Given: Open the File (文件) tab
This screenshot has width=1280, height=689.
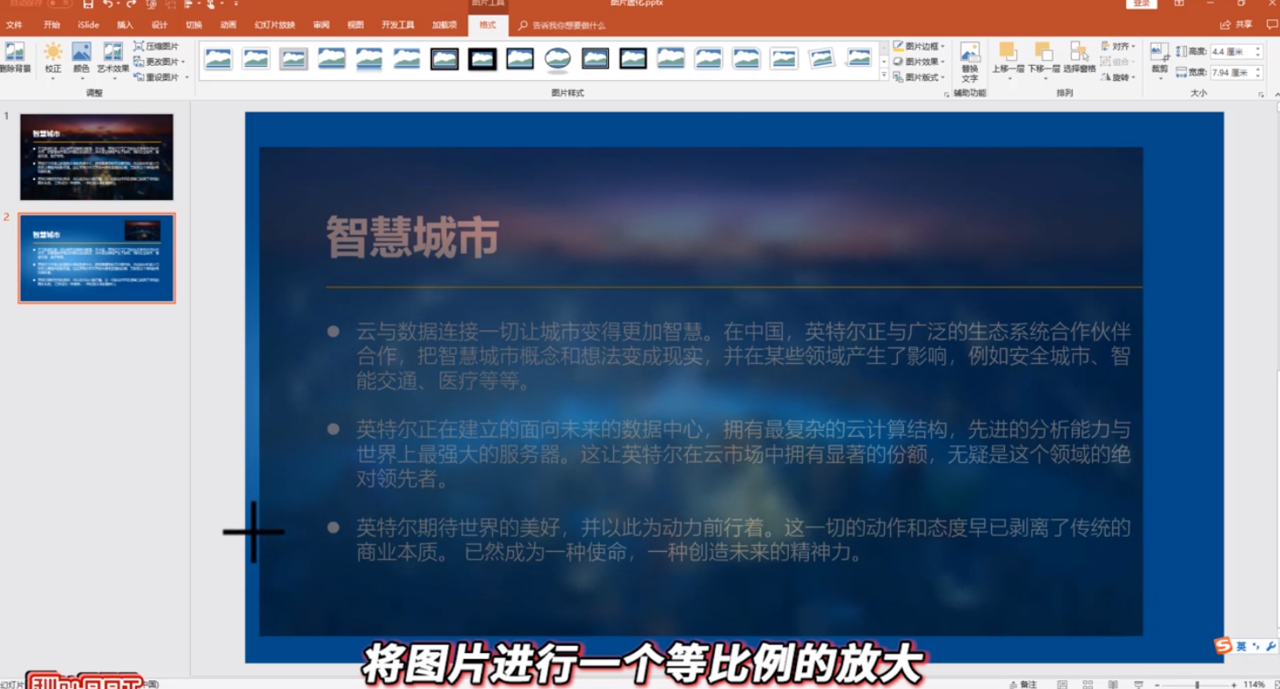Looking at the screenshot, I should coord(14,25).
